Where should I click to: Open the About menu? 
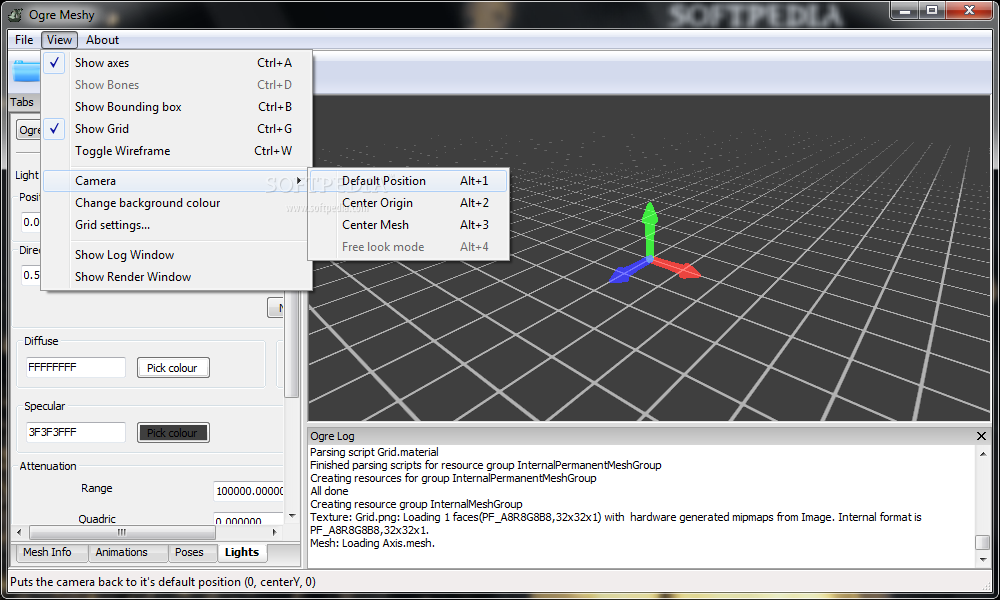tap(103, 40)
